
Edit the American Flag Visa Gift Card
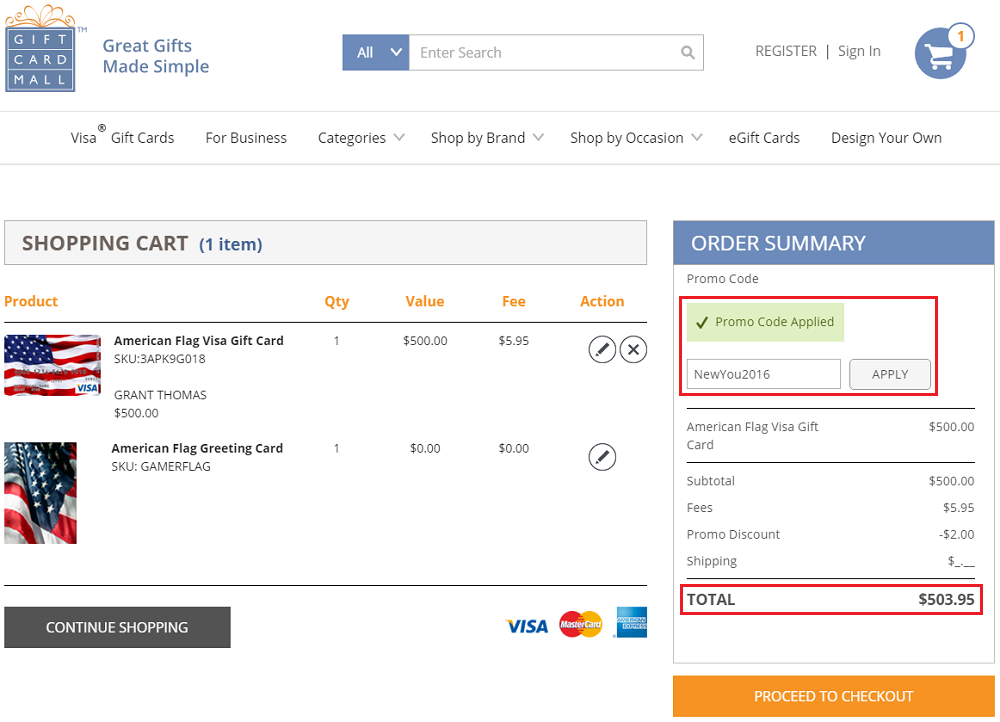tap(601, 349)
